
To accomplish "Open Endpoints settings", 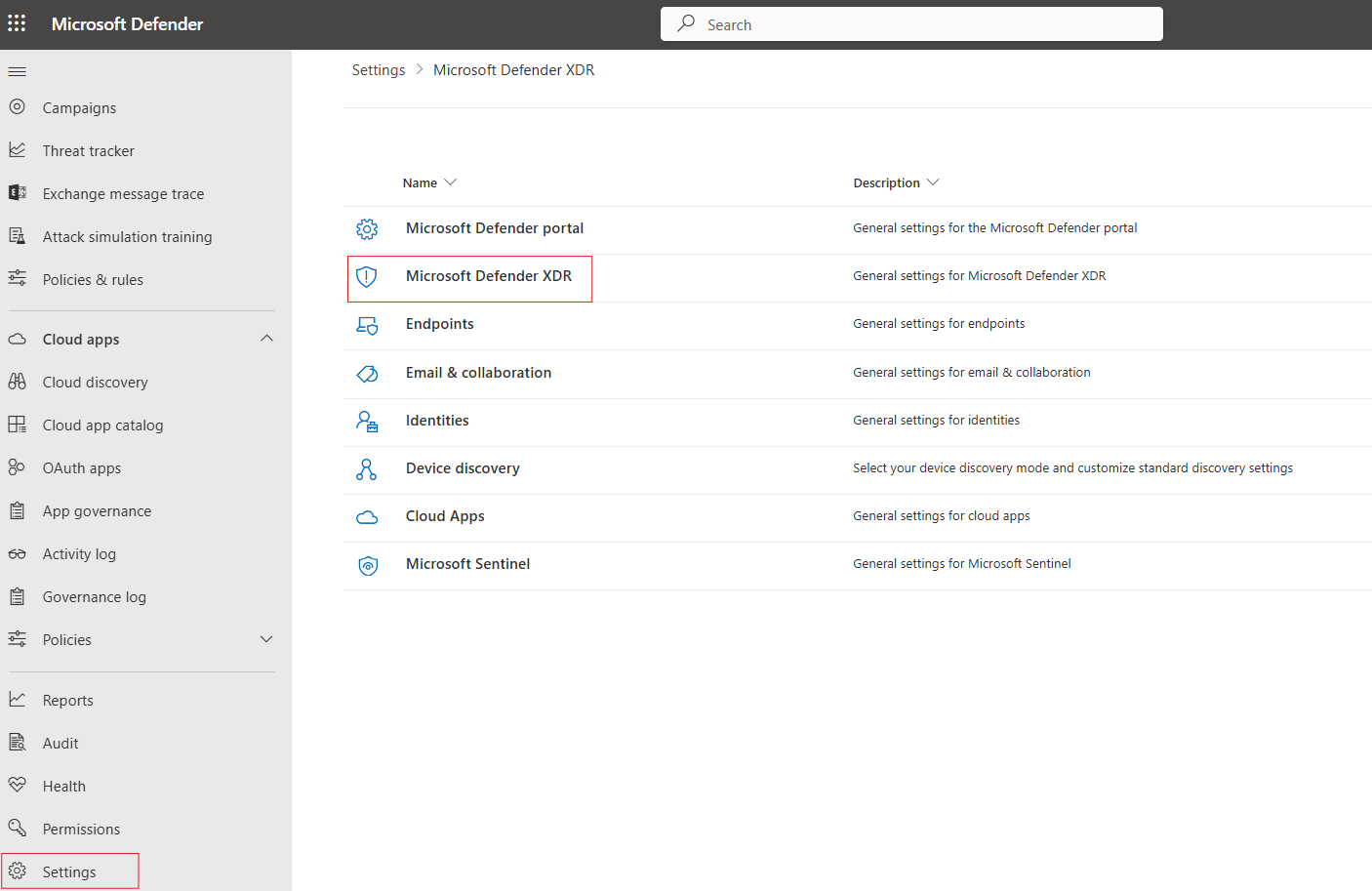I will coord(440,324).
